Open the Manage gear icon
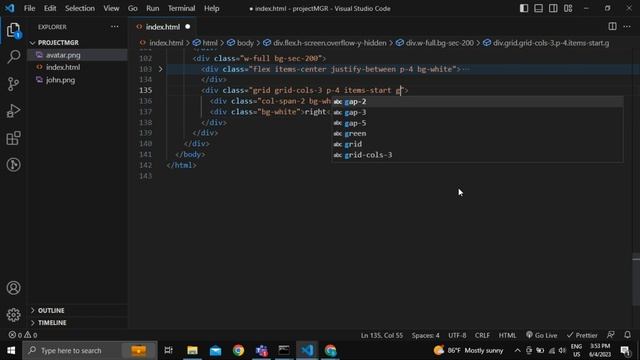This screenshot has height=360, width=640. coord(13,315)
